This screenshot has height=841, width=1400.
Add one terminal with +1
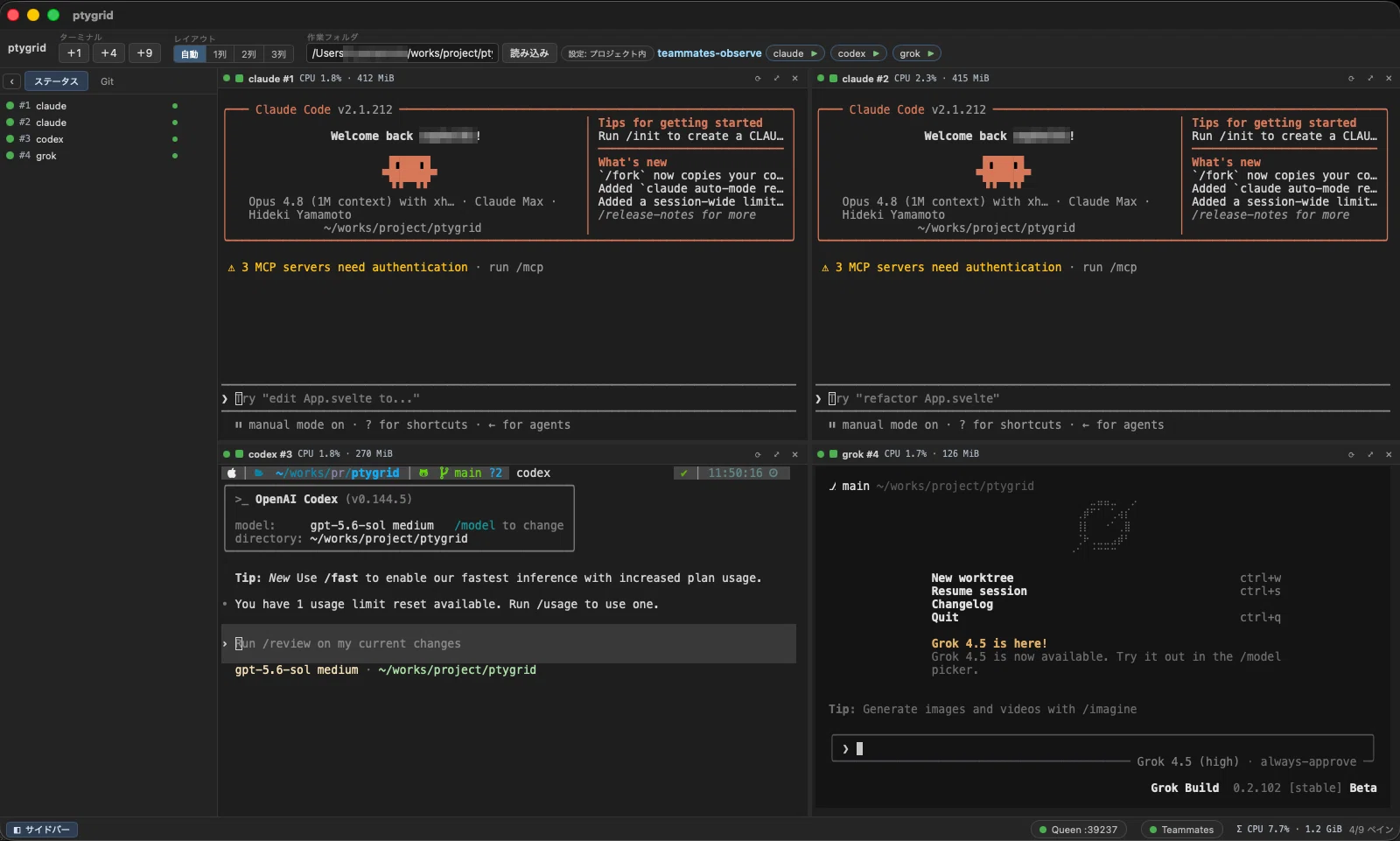[74, 53]
